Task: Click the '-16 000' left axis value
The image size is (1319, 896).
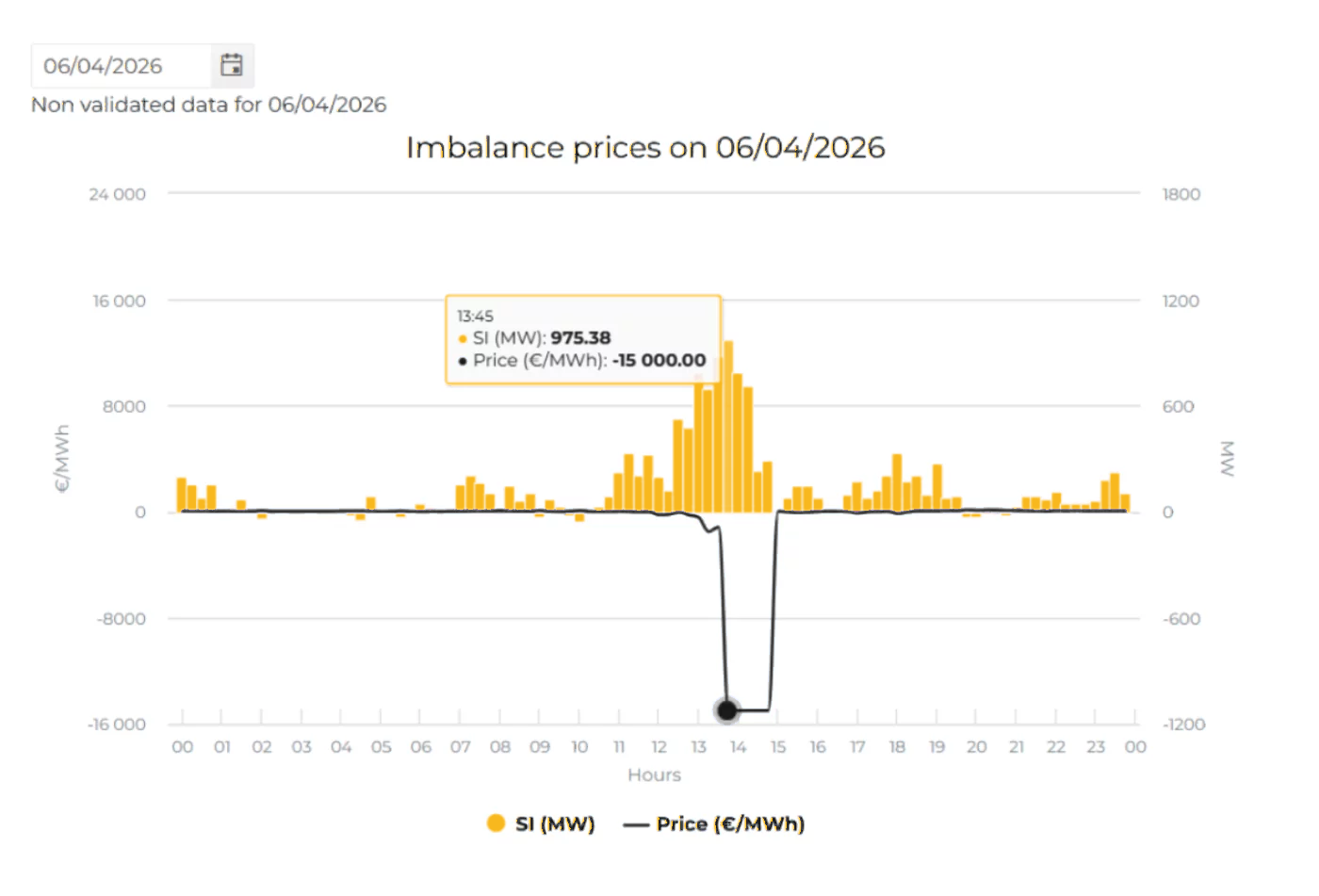Action: [117, 725]
